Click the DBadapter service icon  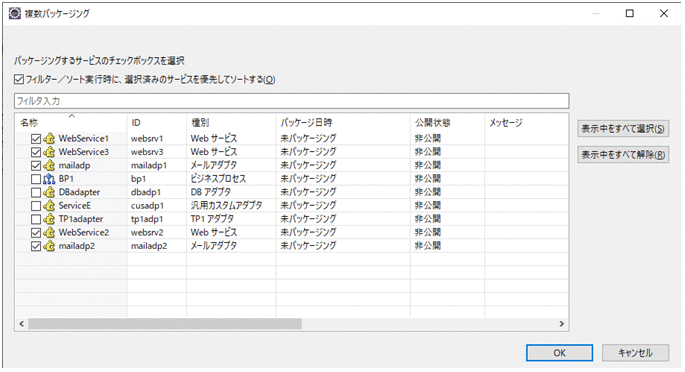pyautogui.click(x=49, y=193)
